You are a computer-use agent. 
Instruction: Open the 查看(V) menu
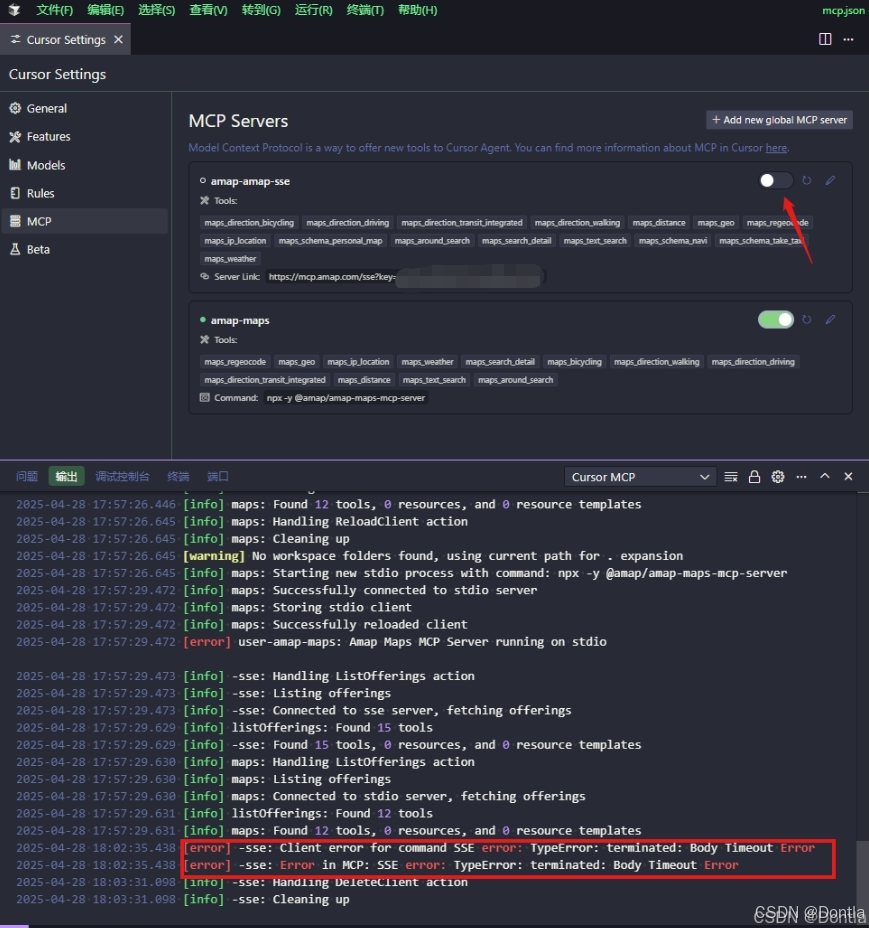tap(208, 10)
